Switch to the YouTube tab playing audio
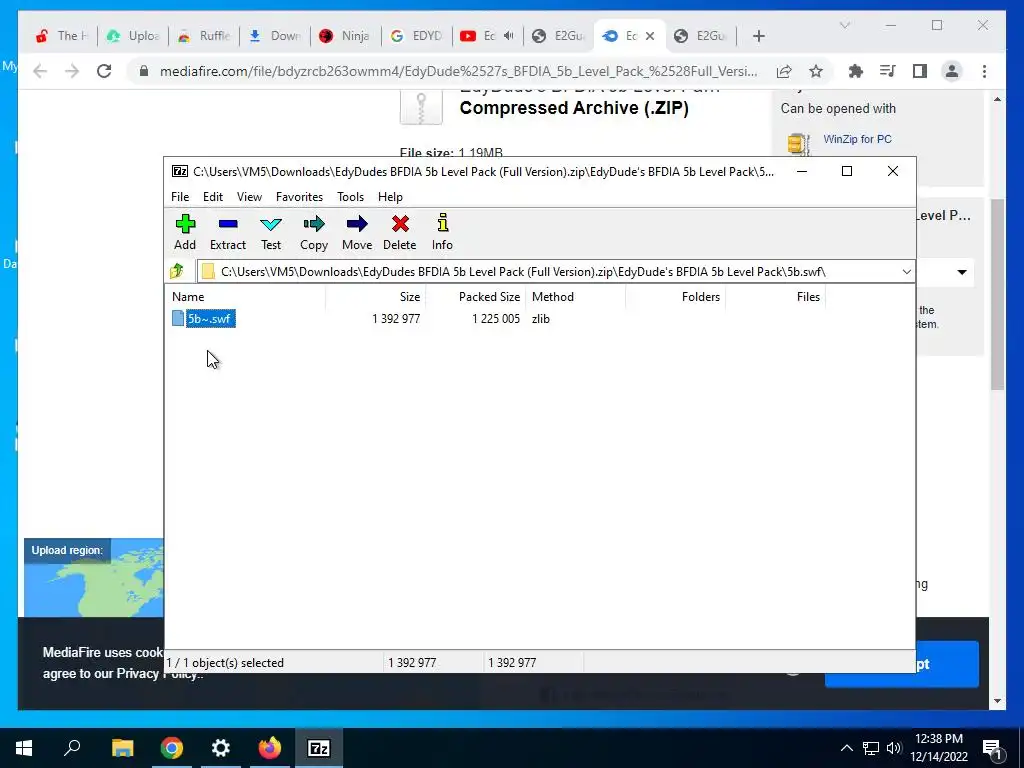This screenshot has width=1024, height=768. 487,36
